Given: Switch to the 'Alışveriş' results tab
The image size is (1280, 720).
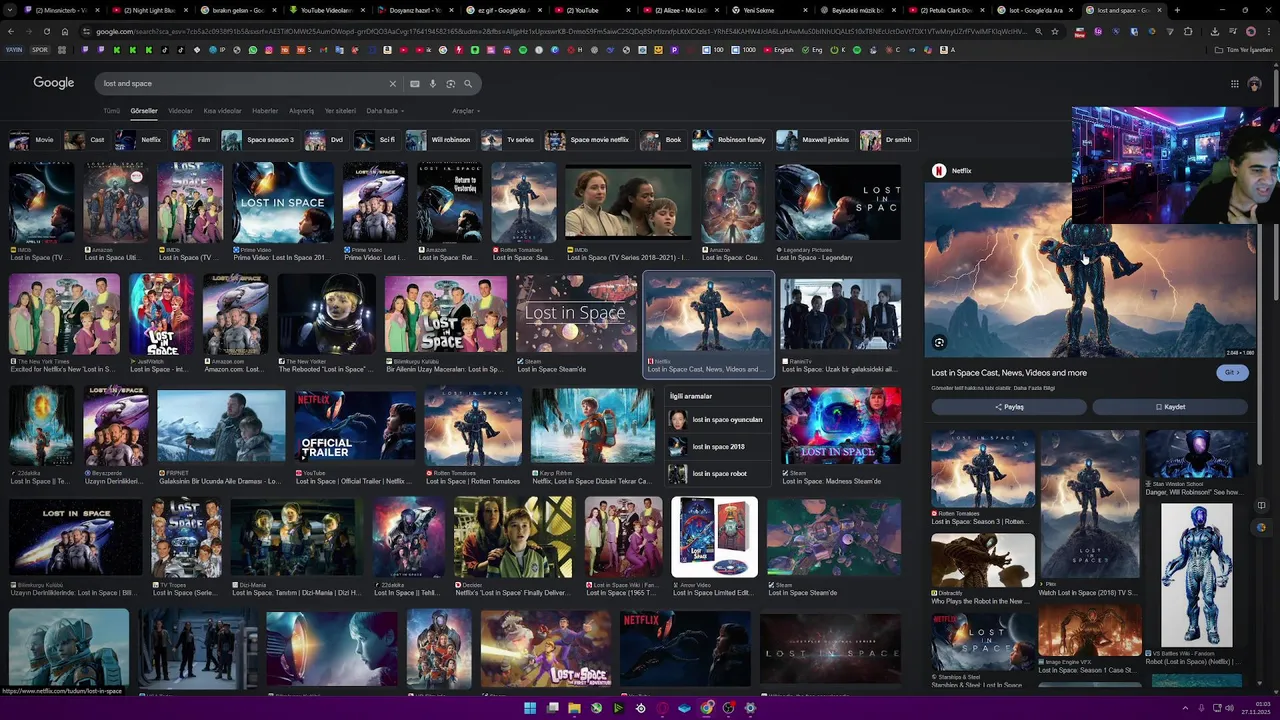Looking at the screenshot, I should [301, 111].
